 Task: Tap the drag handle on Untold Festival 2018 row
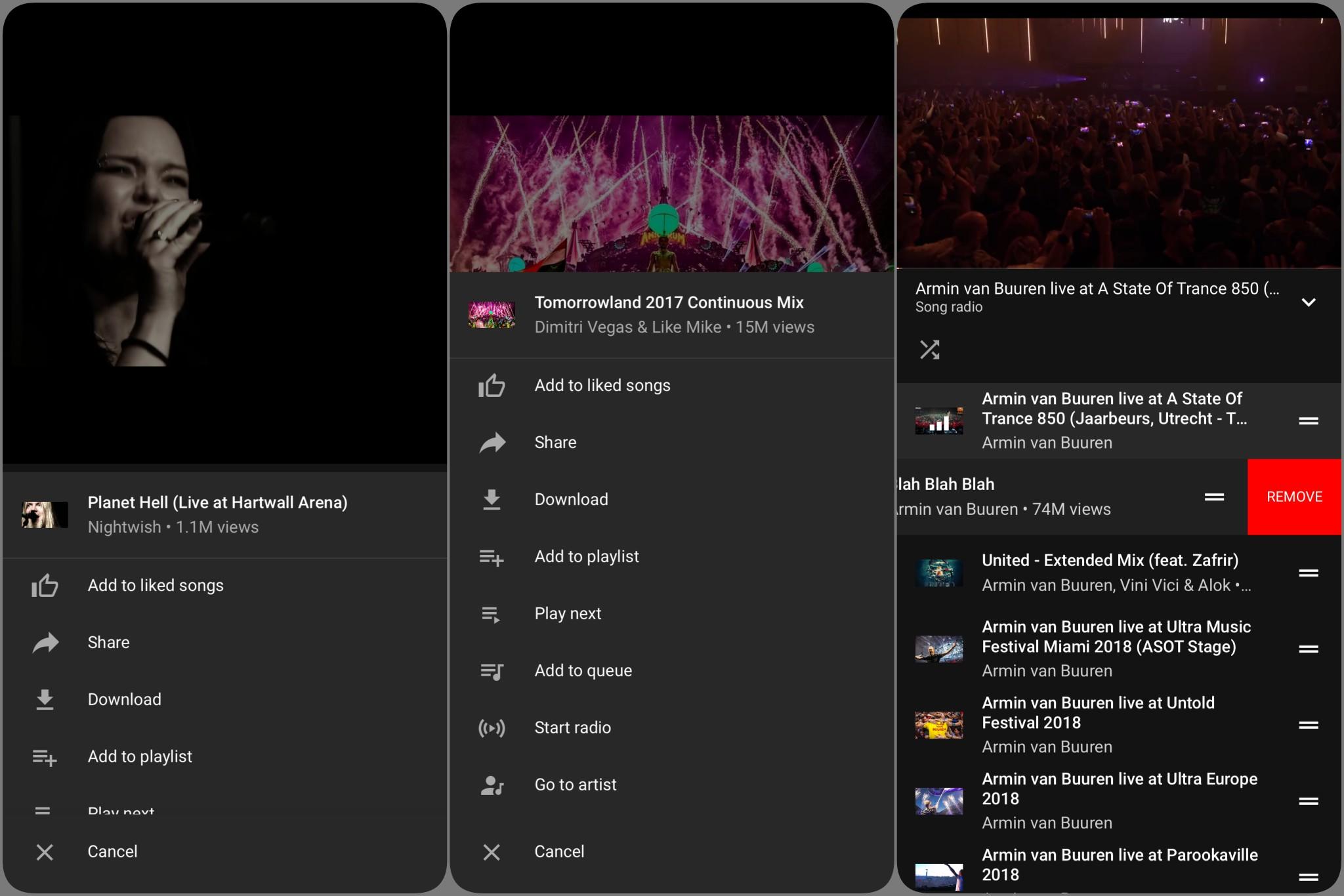click(1309, 725)
